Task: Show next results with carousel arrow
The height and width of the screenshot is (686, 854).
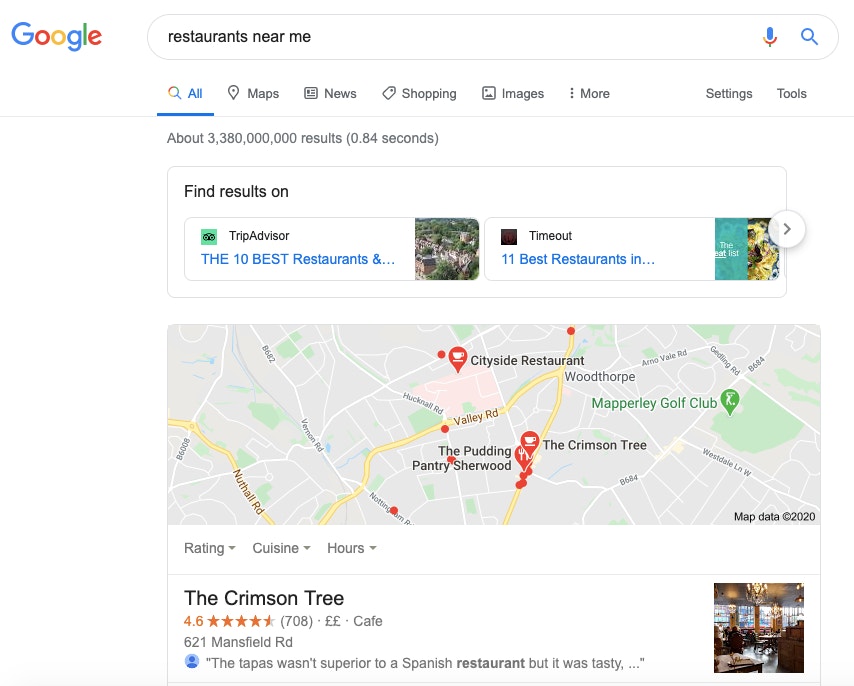Action: click(x=787, y=229)
